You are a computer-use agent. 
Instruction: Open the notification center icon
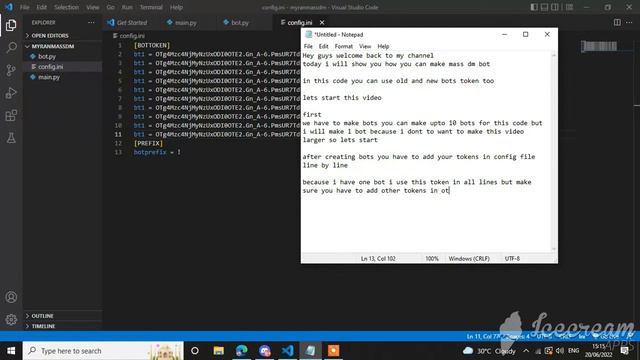624,351
